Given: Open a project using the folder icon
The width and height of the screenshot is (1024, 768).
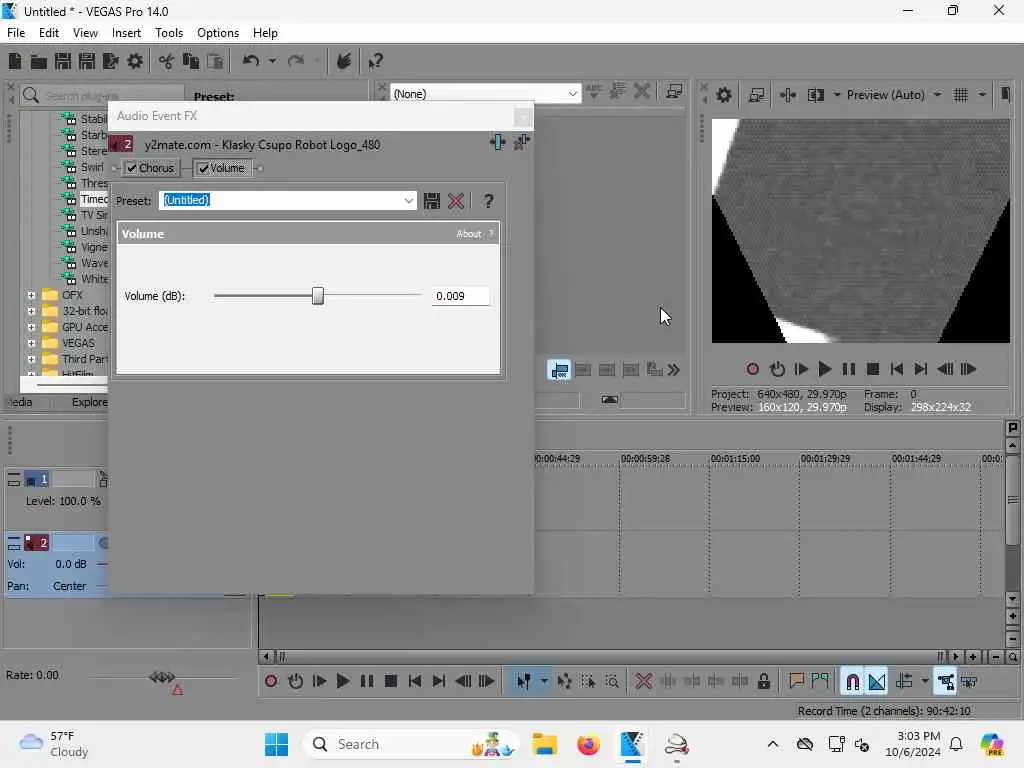Looking at the screenshot, I should [39, 61].
